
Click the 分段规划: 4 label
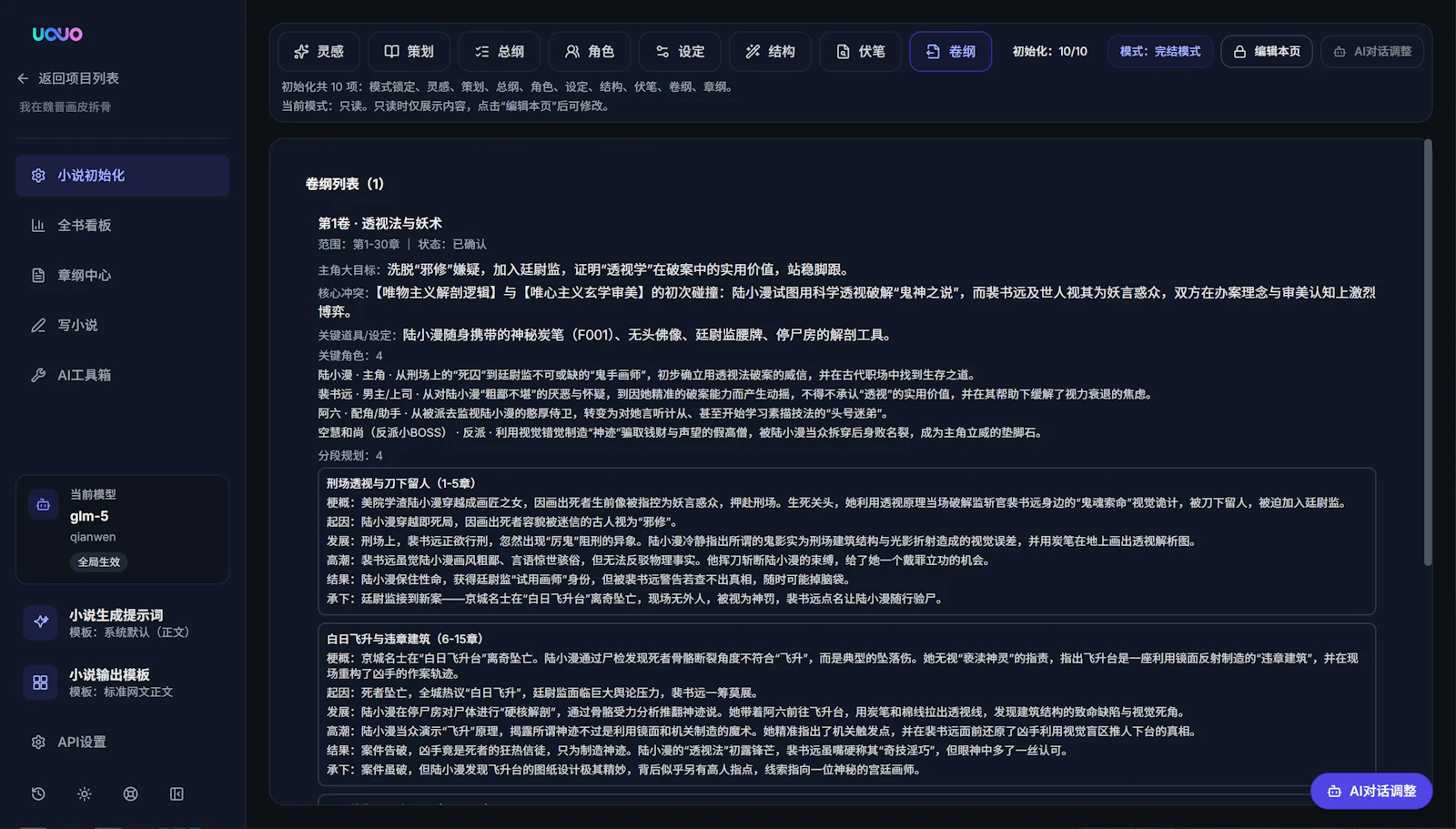coord(350,456)
